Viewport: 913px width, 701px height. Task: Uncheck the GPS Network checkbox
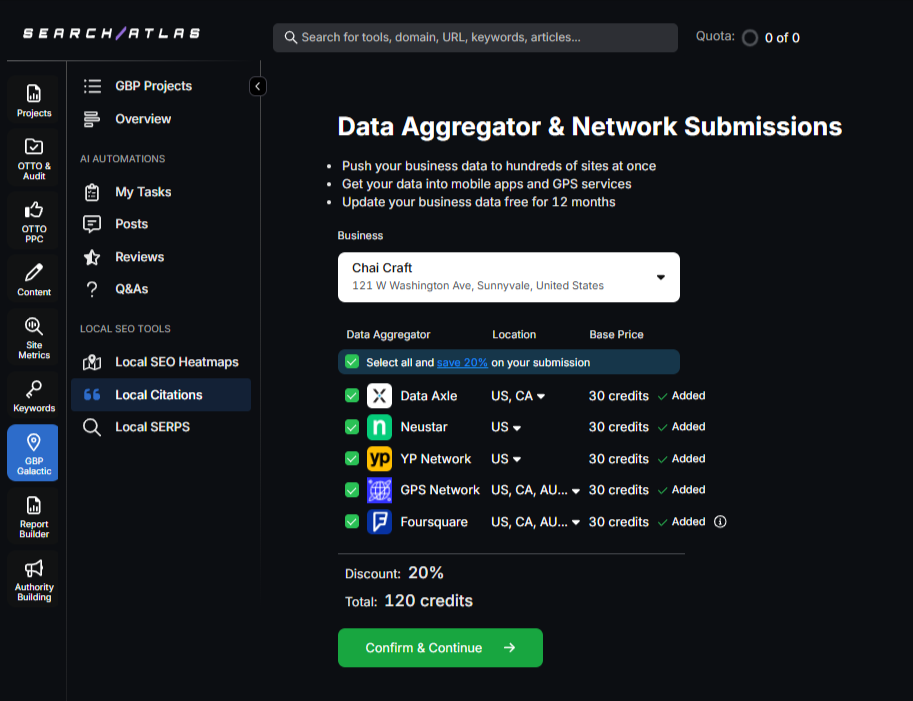tap(352, 490)
